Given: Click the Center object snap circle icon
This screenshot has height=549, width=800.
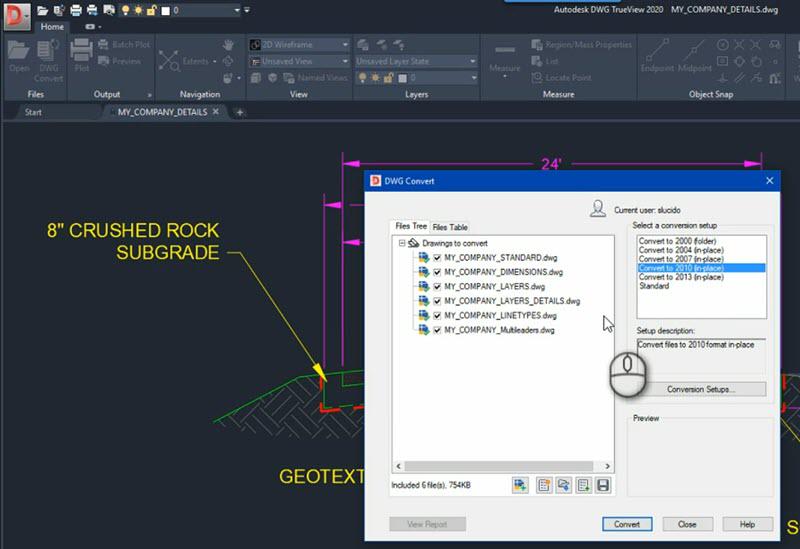Looking at the screenshot, I should point(722,45).
